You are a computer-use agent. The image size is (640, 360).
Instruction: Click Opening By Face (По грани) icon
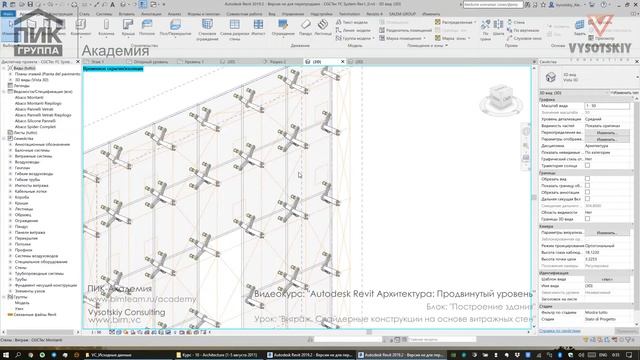point(485,24)
